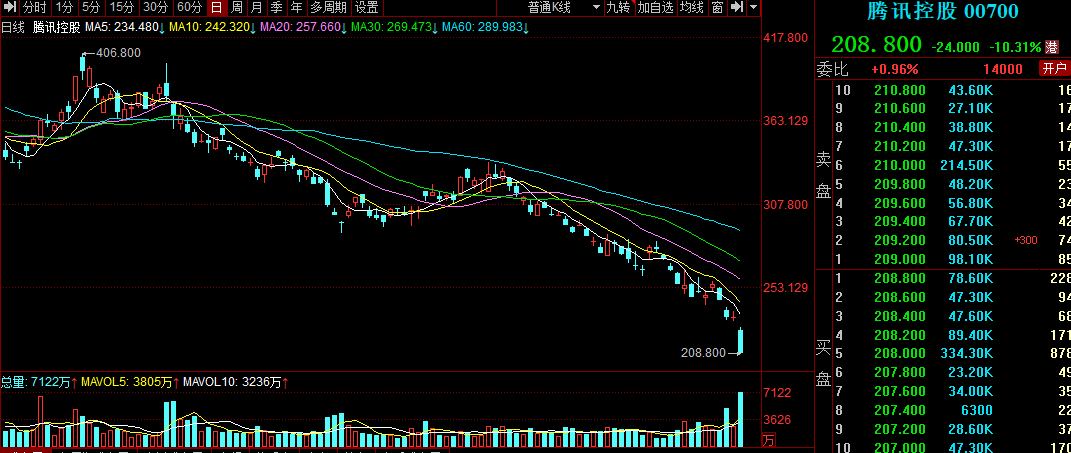Image resolution: width=1071 pixels, height=453 pixels.
Task: Click sell level 6 price 210.000
Action: [x=900, y=165]
